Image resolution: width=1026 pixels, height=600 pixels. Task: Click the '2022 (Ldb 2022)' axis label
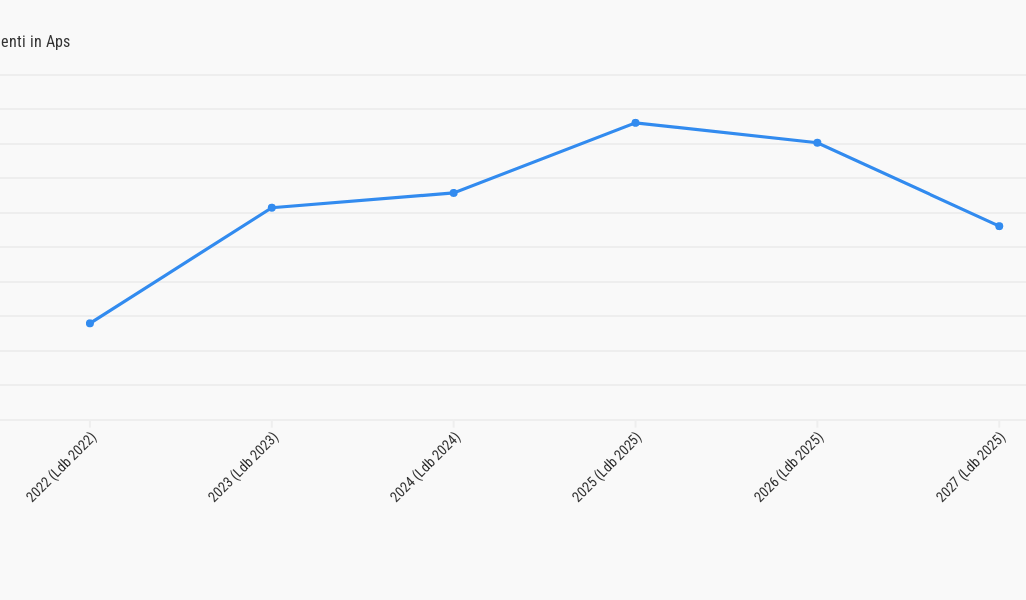point(62,467)
